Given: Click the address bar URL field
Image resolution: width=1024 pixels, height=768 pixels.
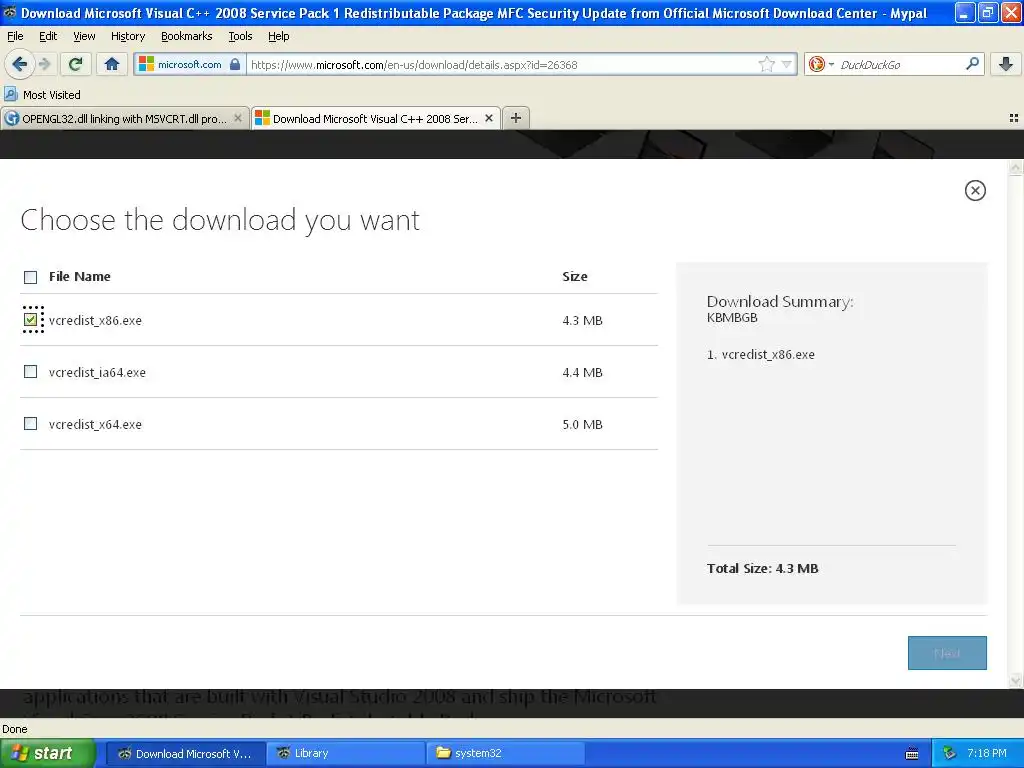Looking at the screenshot, I should 502,64.
